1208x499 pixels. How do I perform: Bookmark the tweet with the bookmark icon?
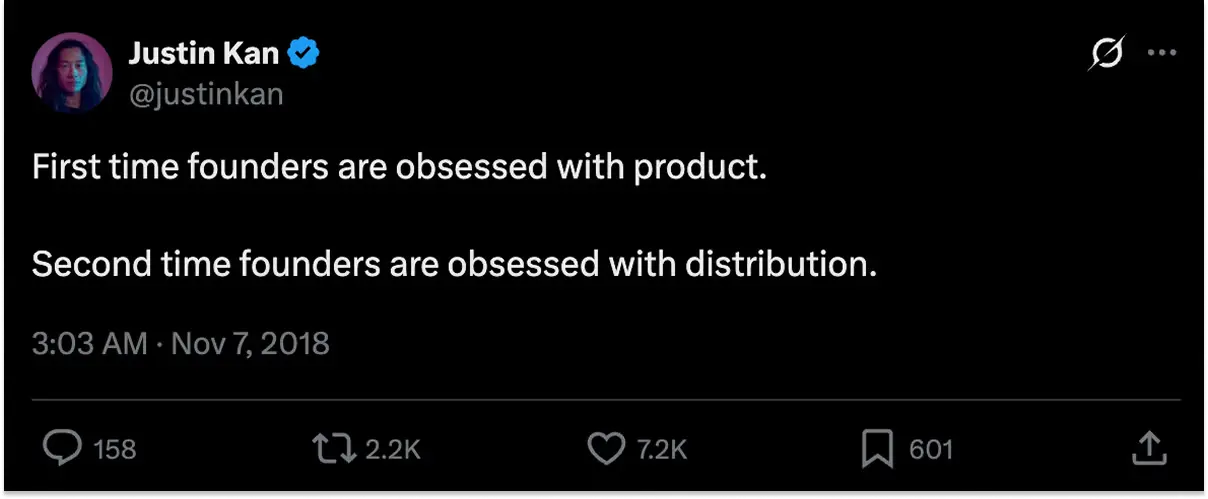tap(877, 449)
